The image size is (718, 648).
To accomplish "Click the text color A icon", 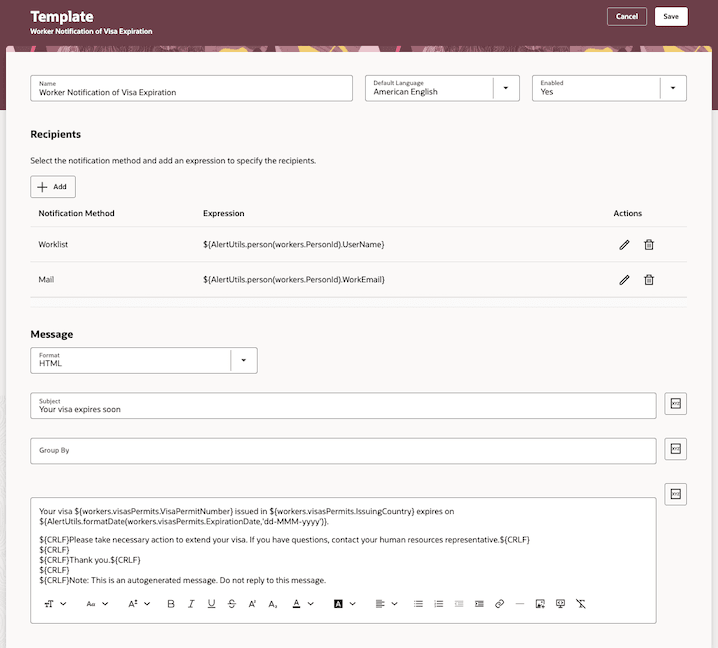I will 296,604.
